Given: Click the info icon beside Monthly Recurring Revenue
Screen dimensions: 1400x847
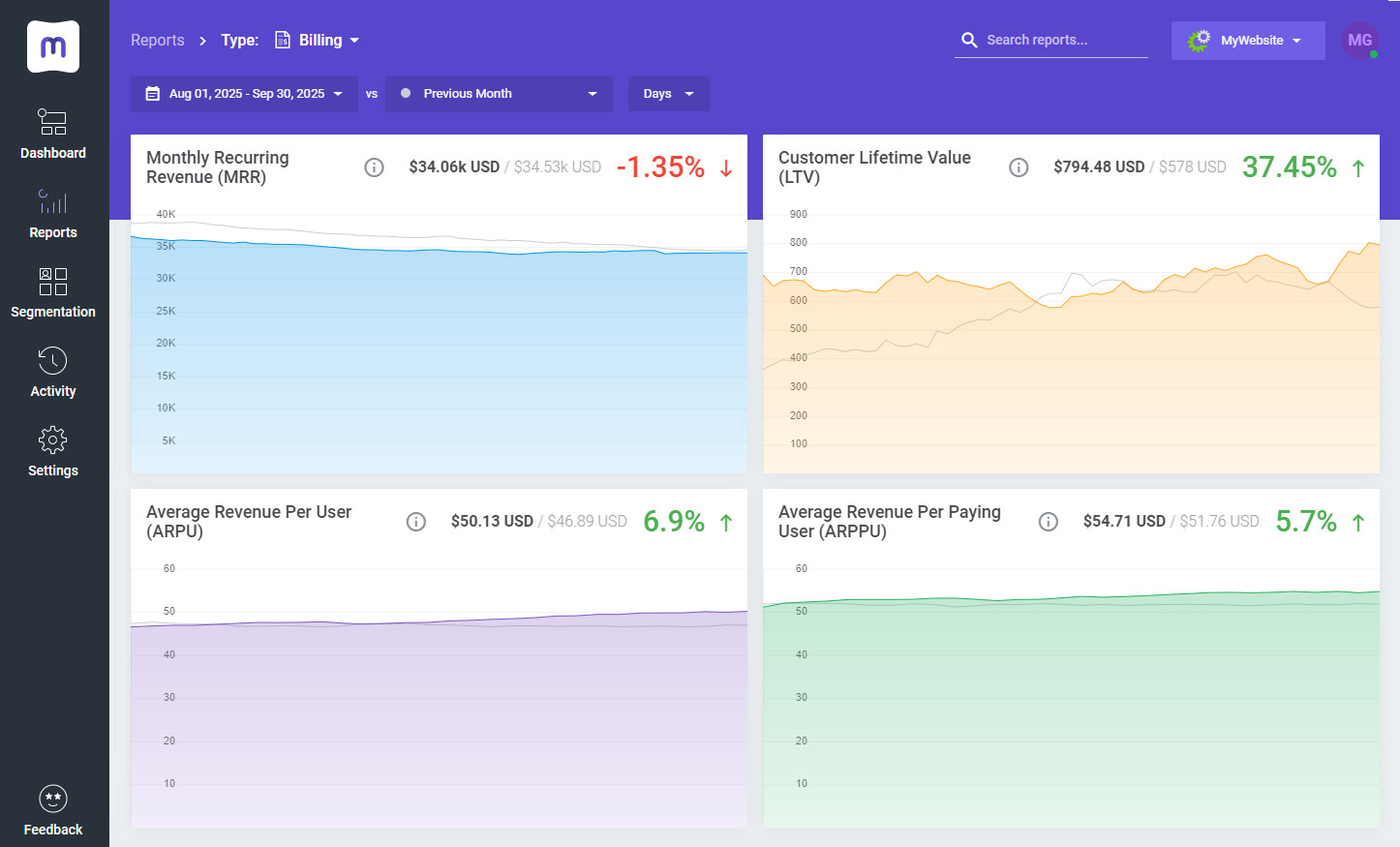Looking at the screenshot, I should 375,166.
